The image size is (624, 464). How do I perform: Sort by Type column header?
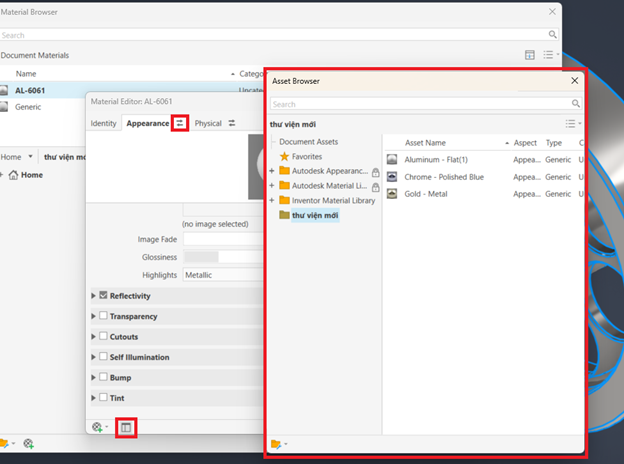tap(554, 142)
